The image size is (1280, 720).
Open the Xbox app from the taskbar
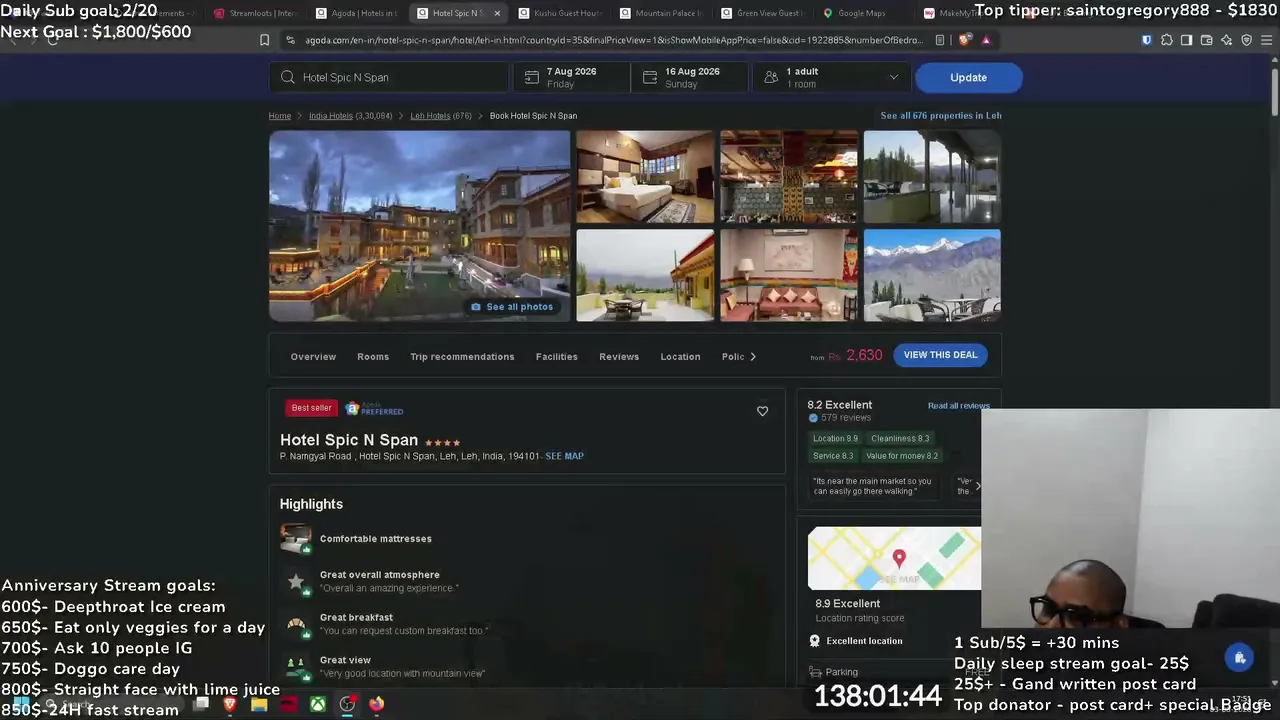tap(317, 704)
